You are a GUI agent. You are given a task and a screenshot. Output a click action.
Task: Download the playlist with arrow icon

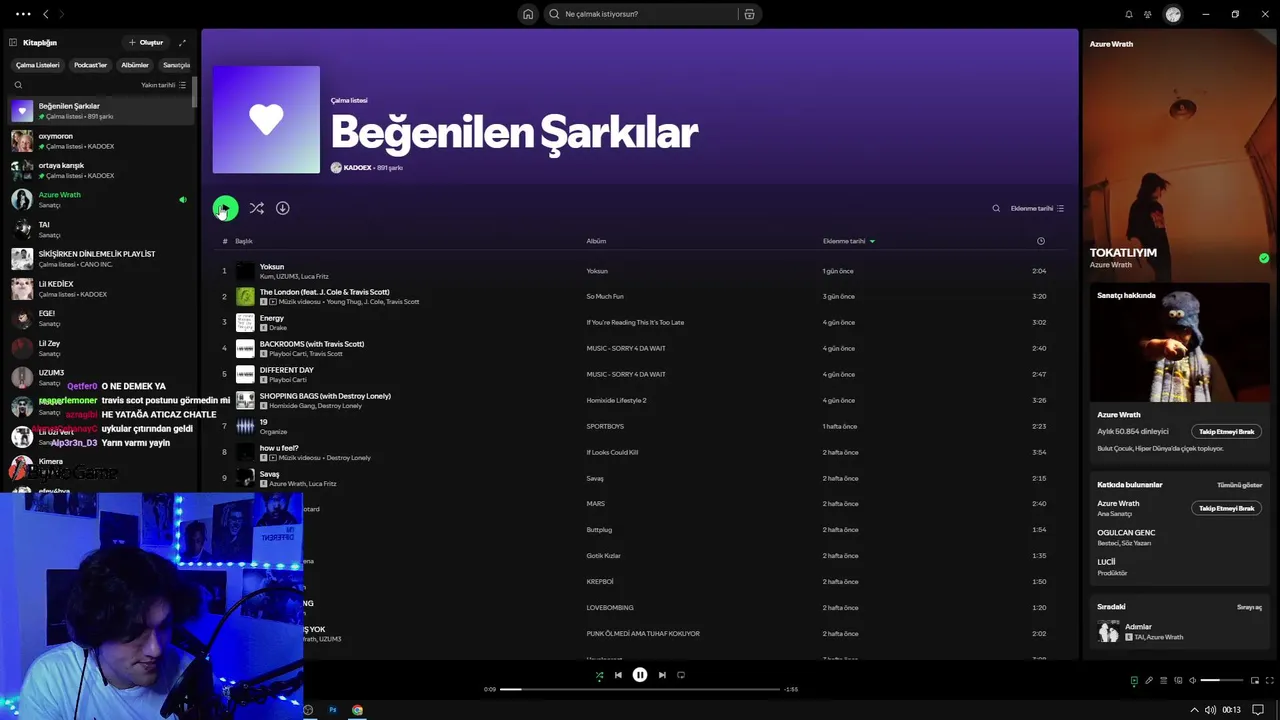(283, 208)
